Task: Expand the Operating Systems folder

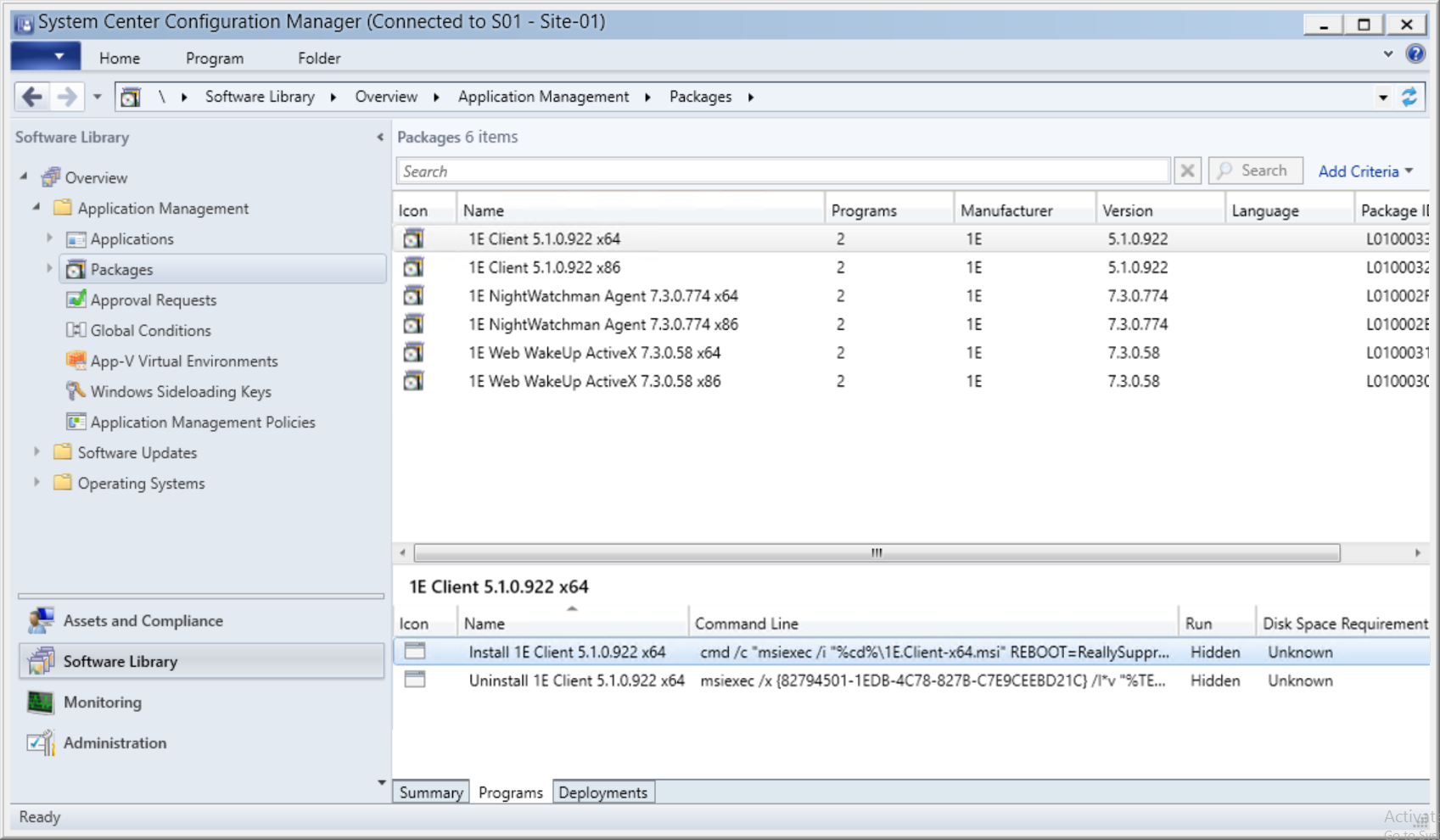Action: 36,483
